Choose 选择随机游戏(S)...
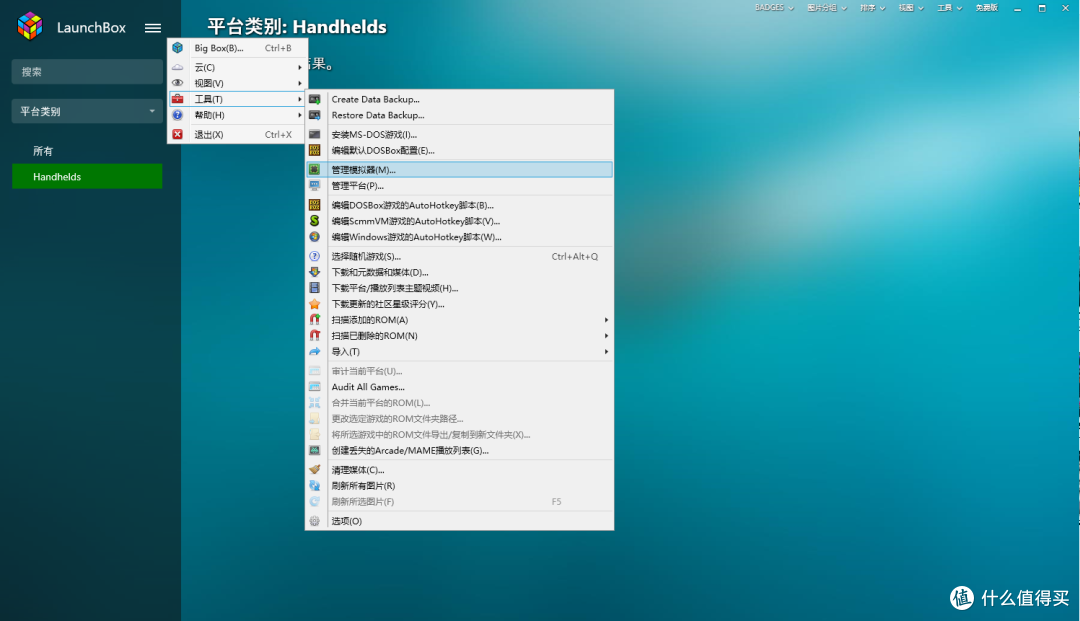Viewport: 1080px width, 621px height. tap(459, 256)
